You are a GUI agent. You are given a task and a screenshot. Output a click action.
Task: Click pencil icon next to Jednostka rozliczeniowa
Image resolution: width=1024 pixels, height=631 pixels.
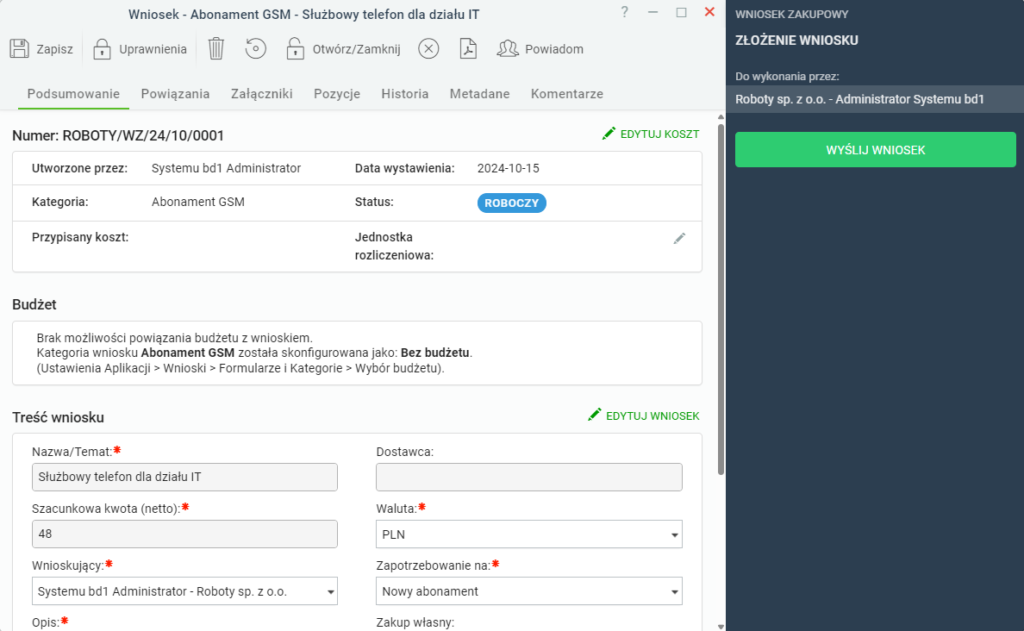pyautogui.click(x=679, y=238)
